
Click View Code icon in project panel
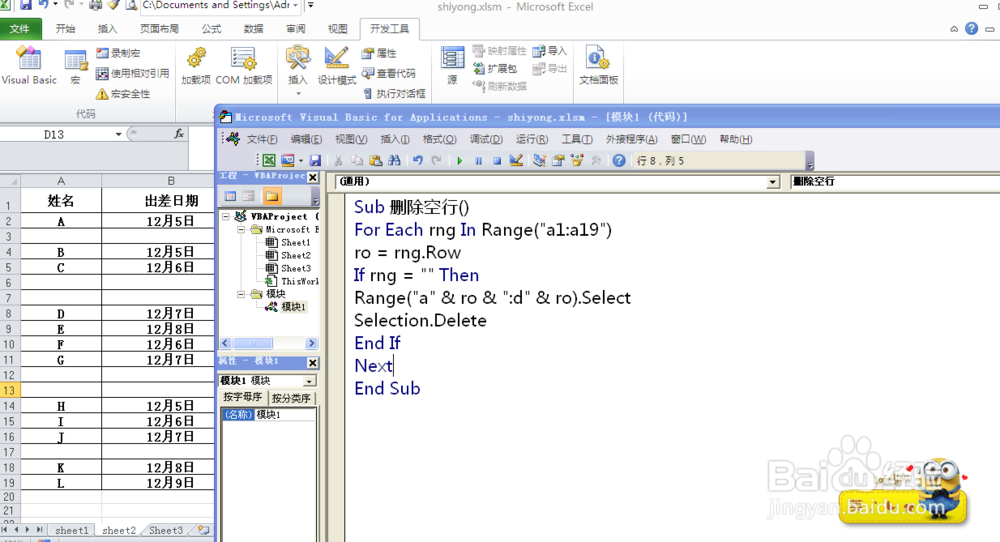pos(230,196)
